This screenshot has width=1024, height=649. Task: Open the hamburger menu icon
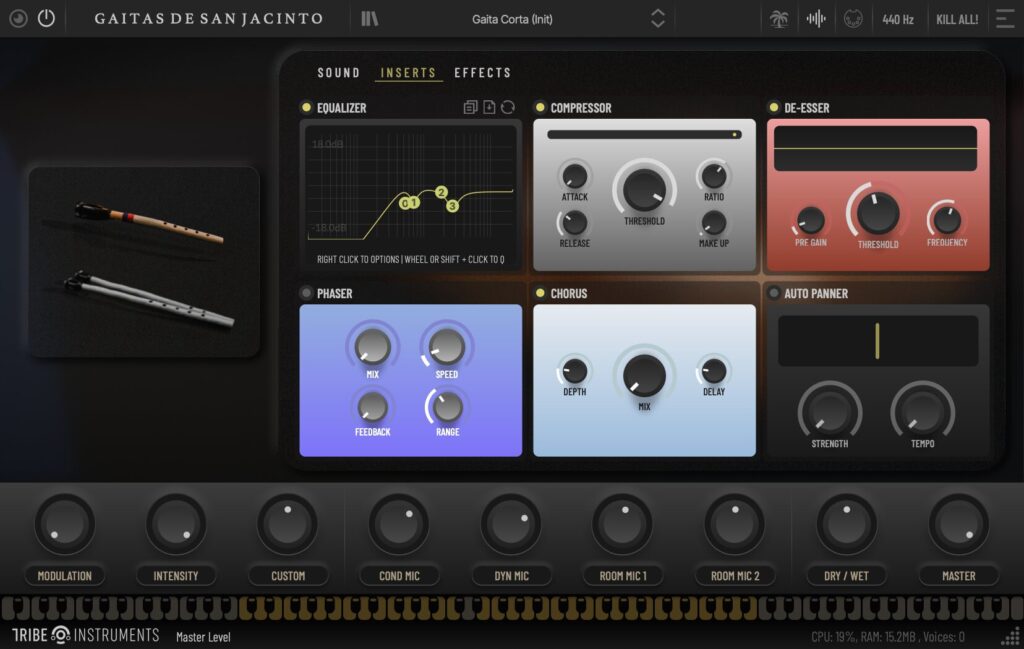point(1005,18)
